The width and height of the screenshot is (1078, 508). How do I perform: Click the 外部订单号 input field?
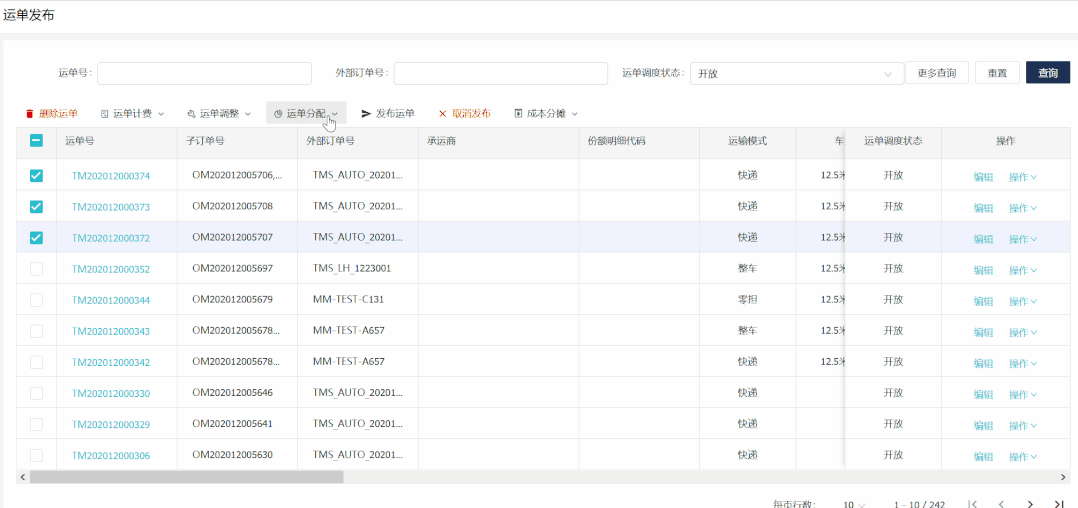pos(500,73)
